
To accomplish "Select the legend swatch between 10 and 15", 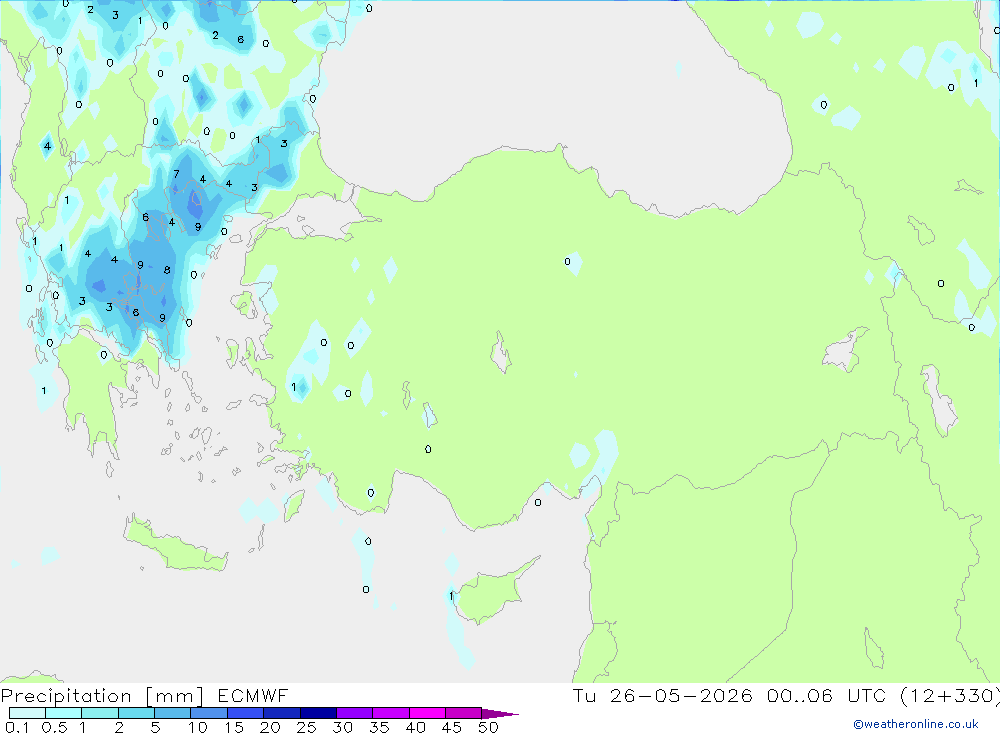I will tap(209, 713).
